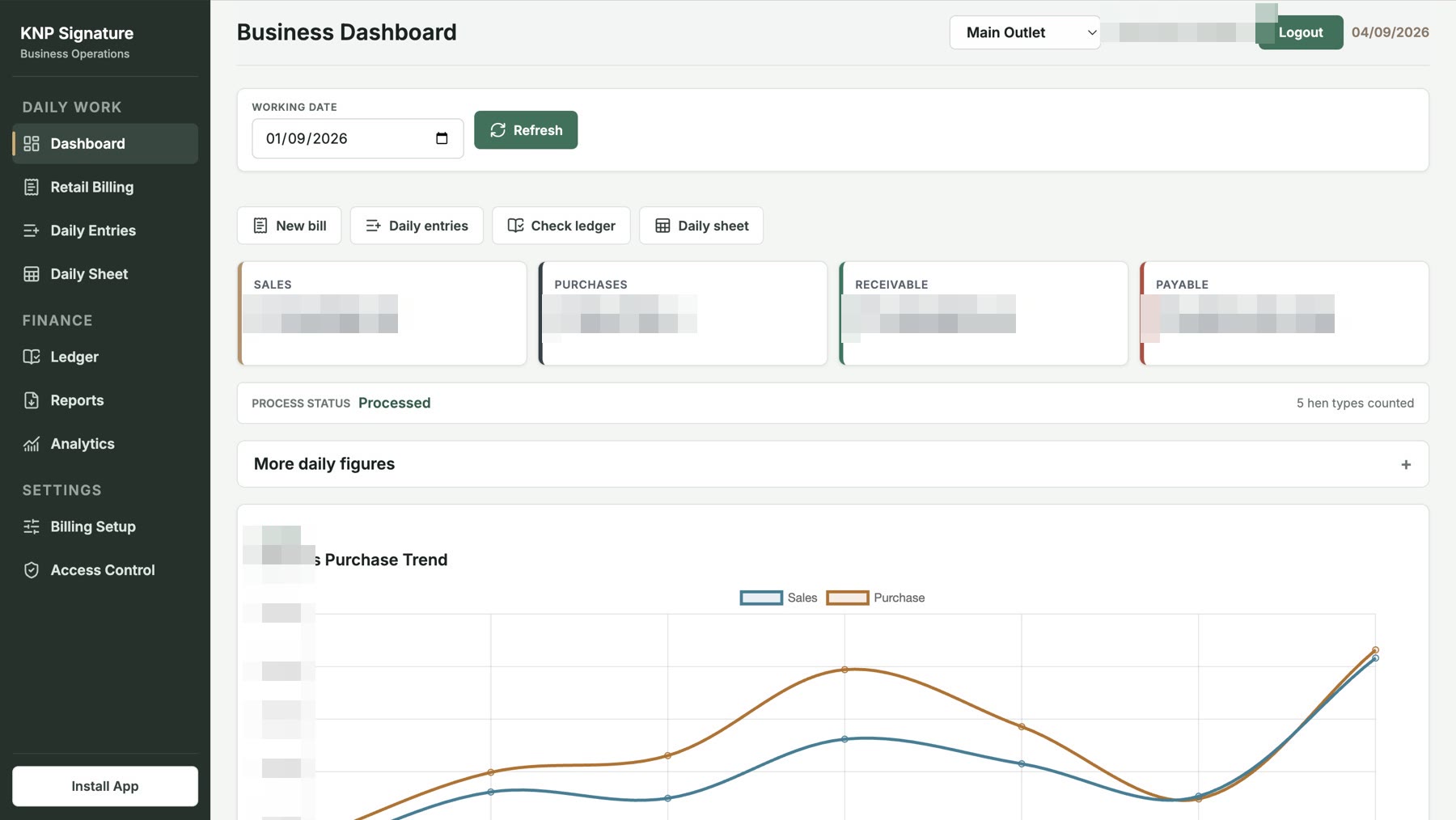Open Retail Billing from the sidebar
The width and height of the screenshot is (1456, 820).
click(105, 188)
